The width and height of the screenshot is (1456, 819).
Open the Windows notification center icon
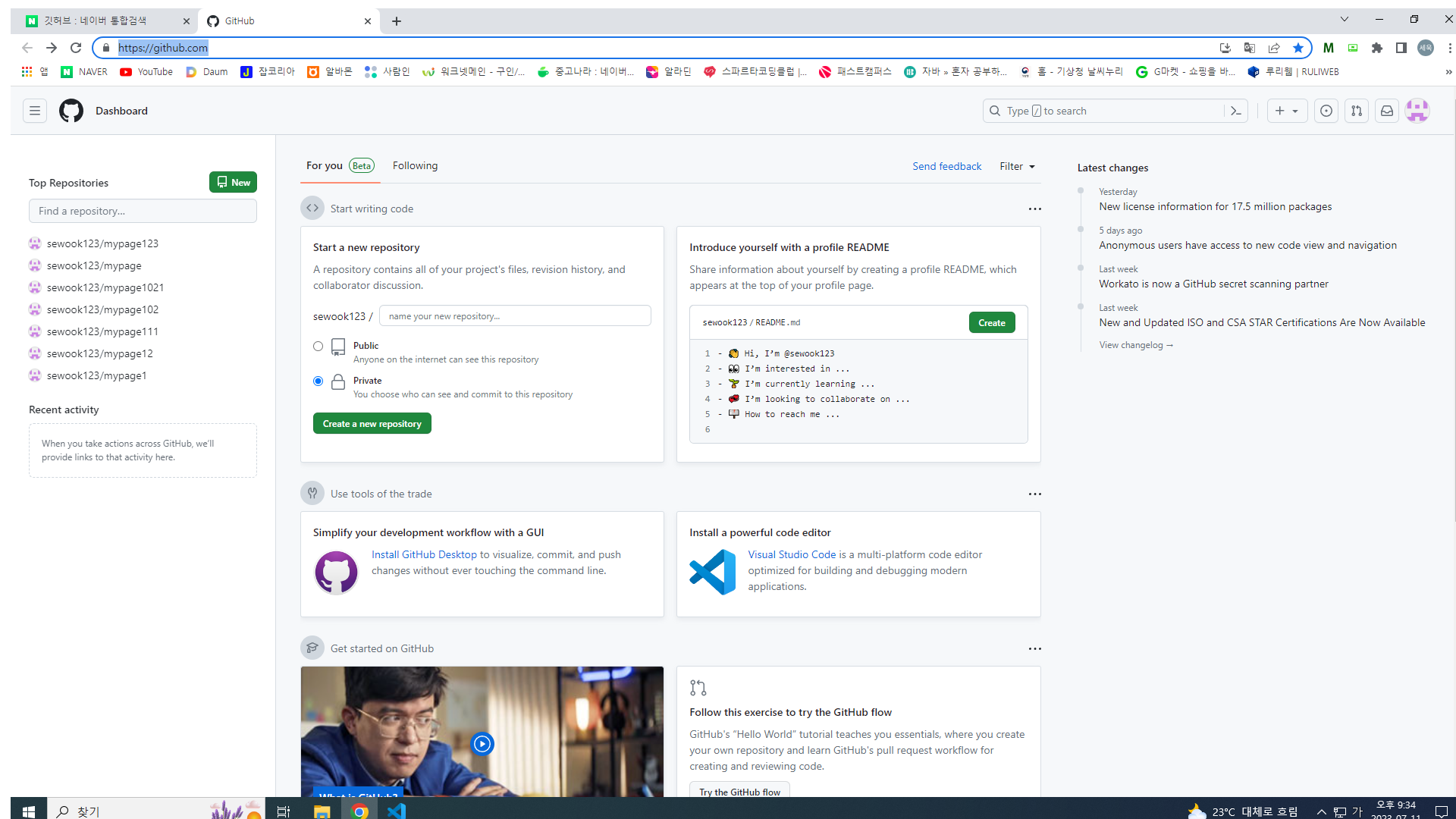[1442, 811]
